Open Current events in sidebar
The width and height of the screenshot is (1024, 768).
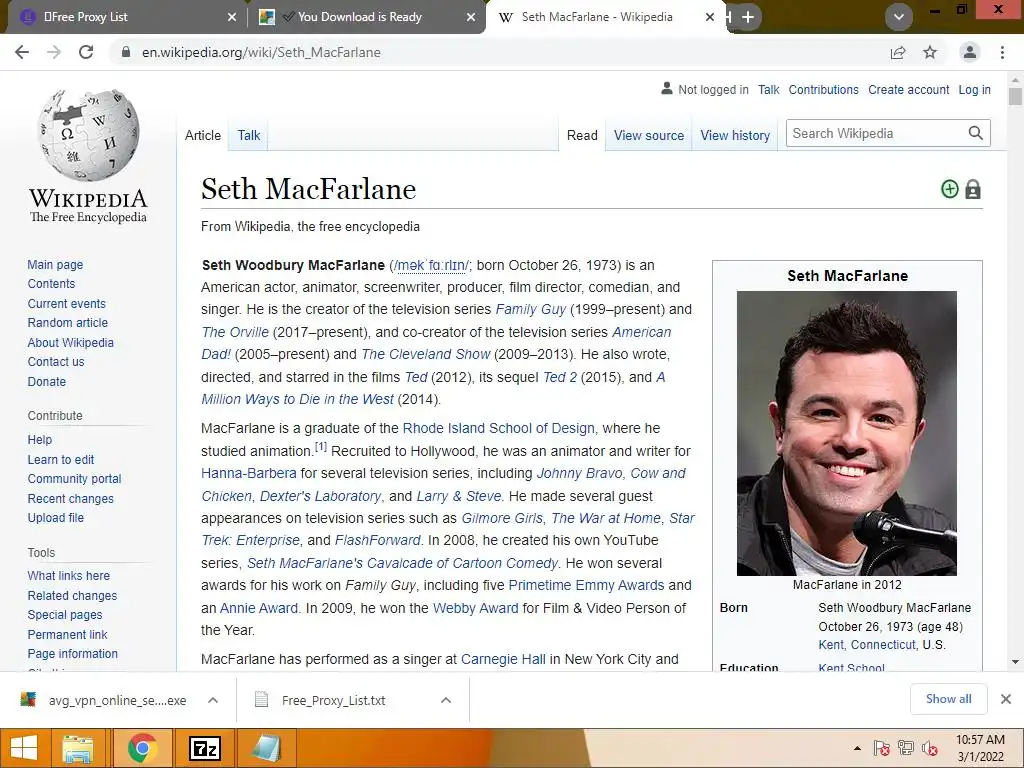click(67, 304)
